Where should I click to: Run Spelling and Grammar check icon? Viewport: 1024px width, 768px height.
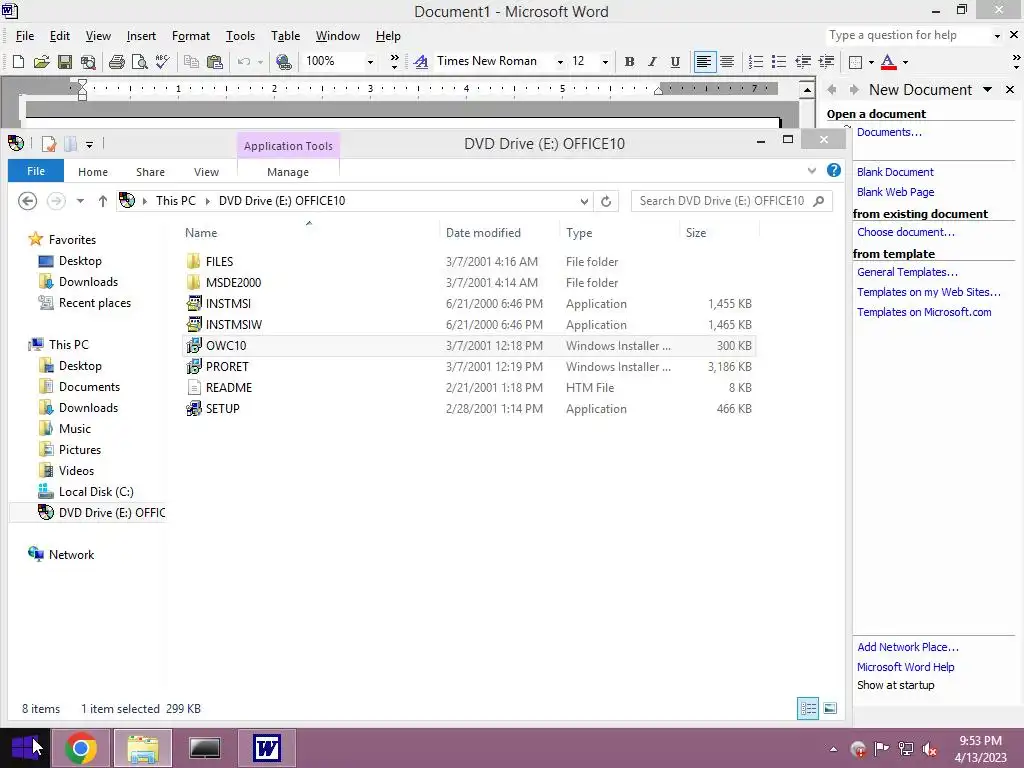[x=163, y=61]
